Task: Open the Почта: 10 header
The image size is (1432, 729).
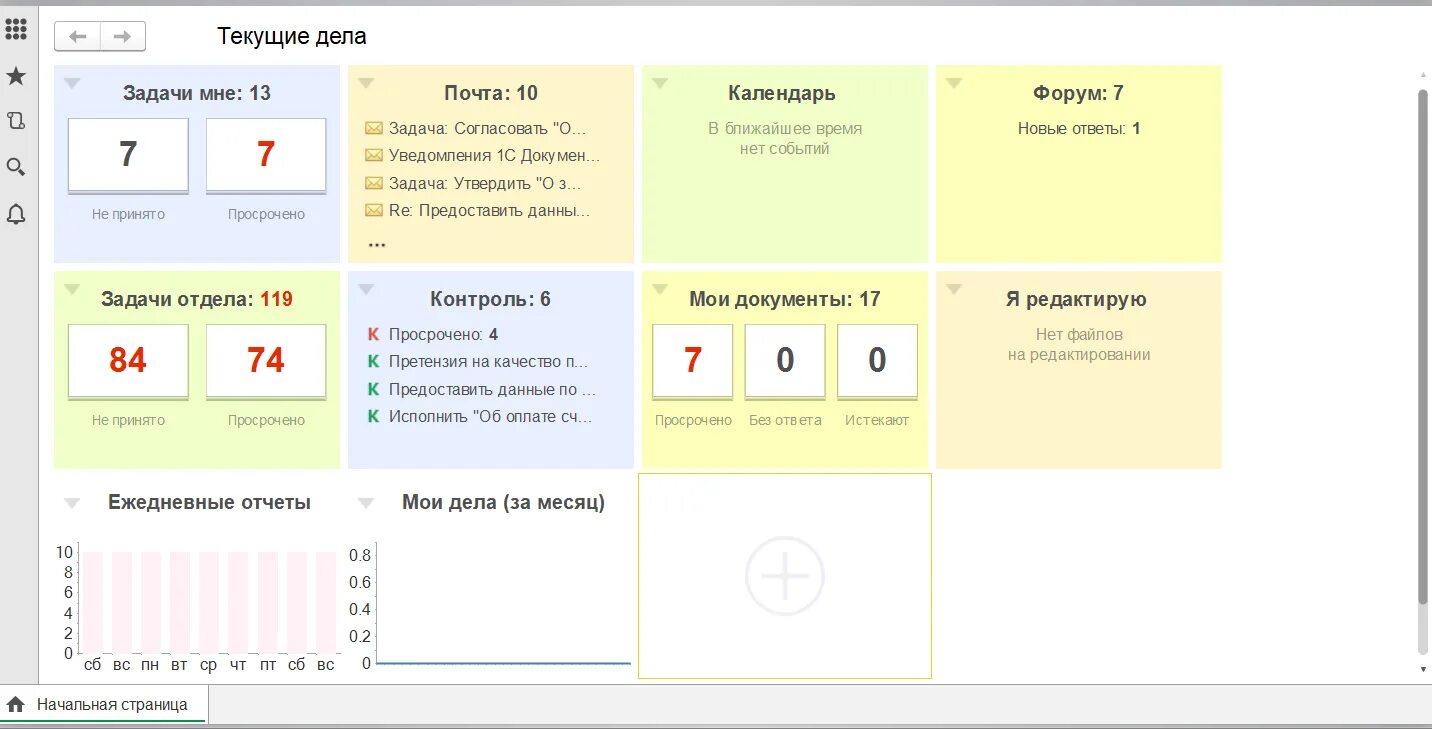Action: [x=491, y=93]
